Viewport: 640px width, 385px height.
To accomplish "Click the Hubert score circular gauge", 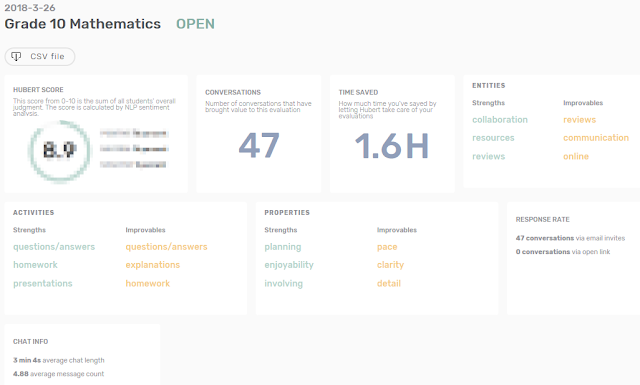I will [60, 151].
